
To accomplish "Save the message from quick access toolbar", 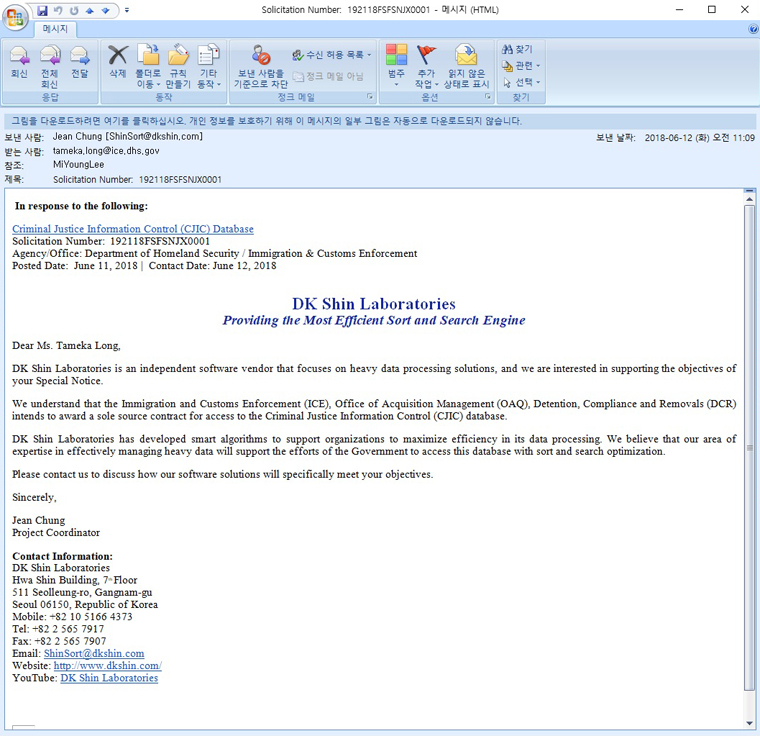I will [x=43, y=10].
